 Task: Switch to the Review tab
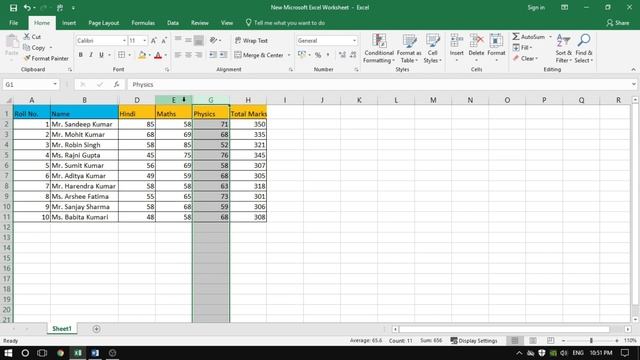point(200,23)
